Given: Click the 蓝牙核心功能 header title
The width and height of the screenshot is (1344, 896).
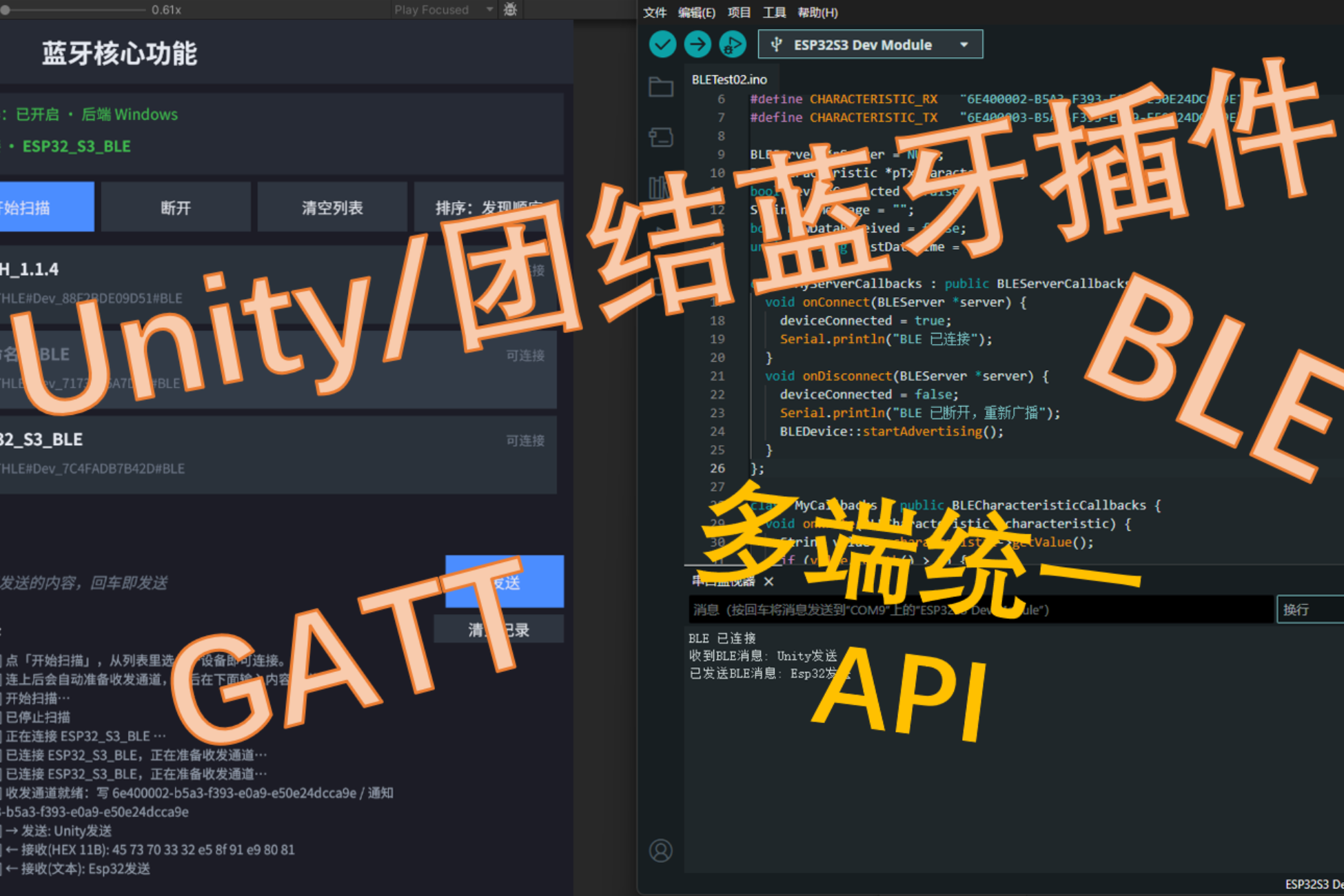Looking at the screenshot, I should 119,53.
